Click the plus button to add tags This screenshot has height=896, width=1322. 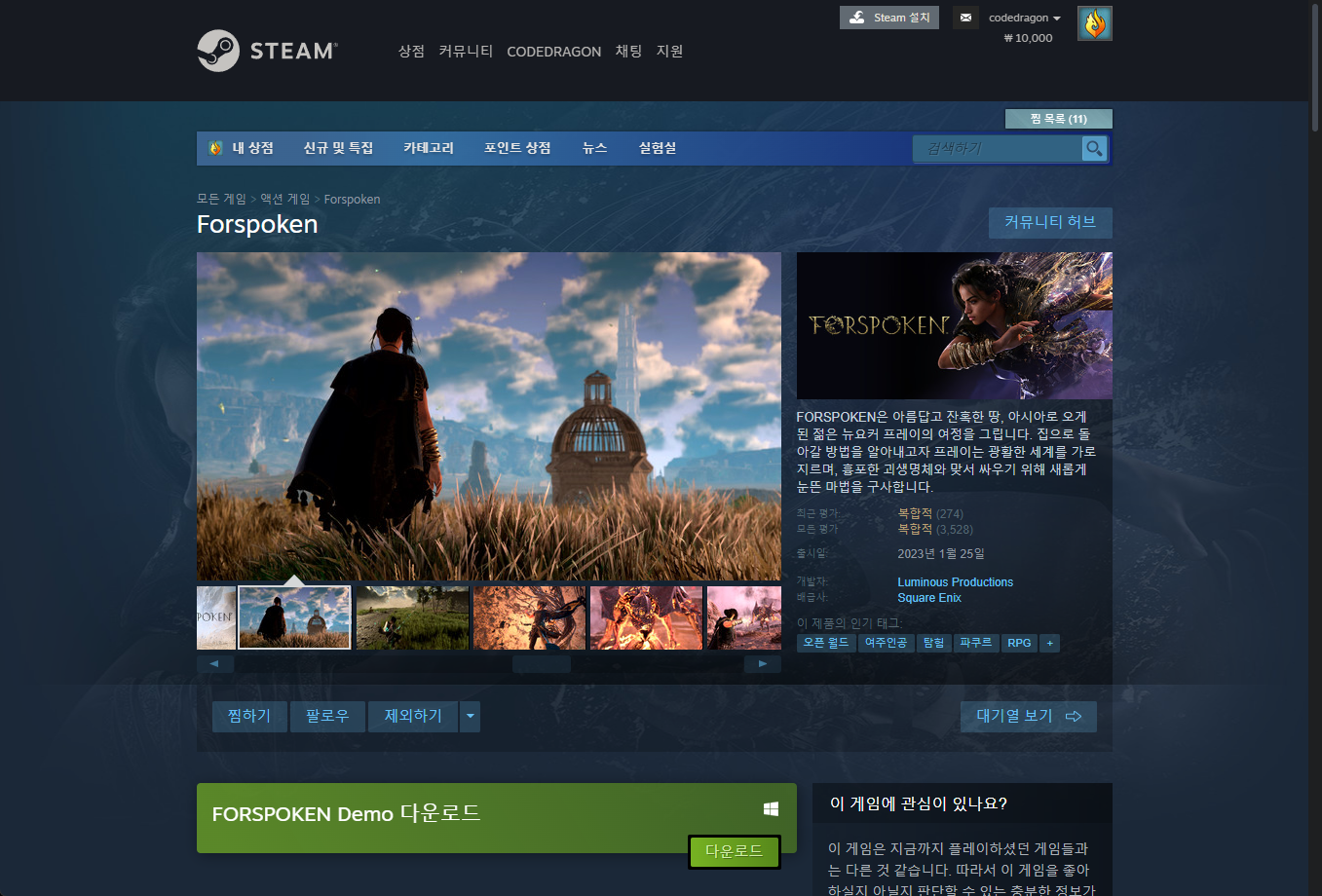click(x=1049, y=643)
